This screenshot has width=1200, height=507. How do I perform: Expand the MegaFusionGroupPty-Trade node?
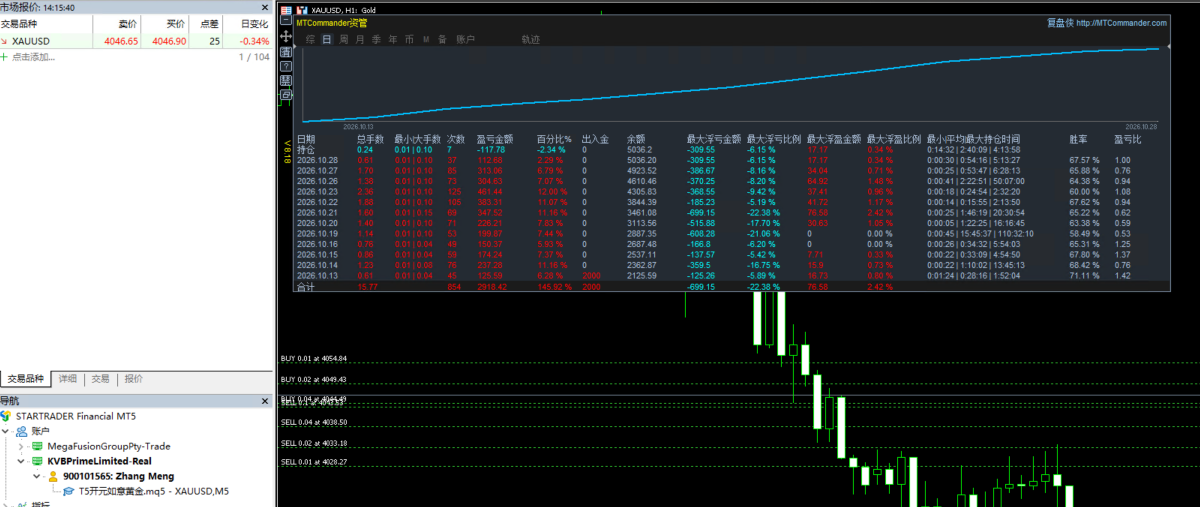(22, 446)
